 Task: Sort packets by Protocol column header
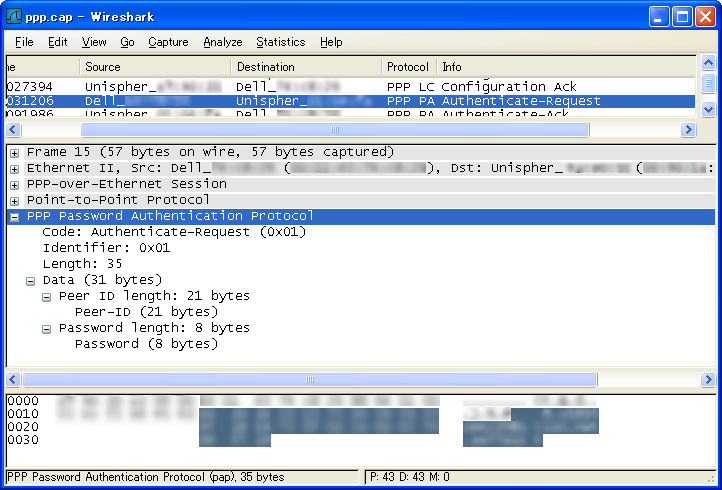click(409, 67)
